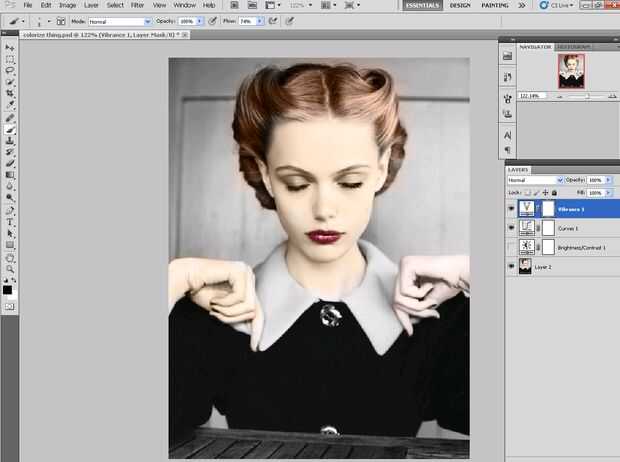Show the Brightness/Contrast 1 layer
The height and width of the screenshot is (462, 620).
pos(511,248)
